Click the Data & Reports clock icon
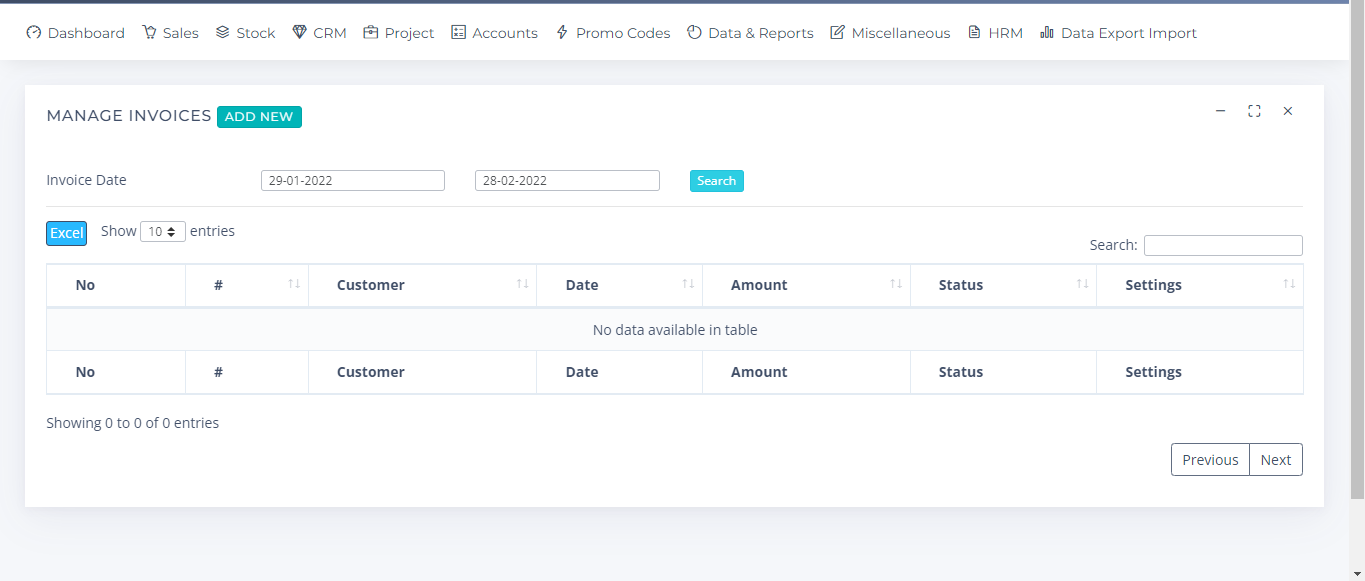1365x581 pixels. [694, 32]
